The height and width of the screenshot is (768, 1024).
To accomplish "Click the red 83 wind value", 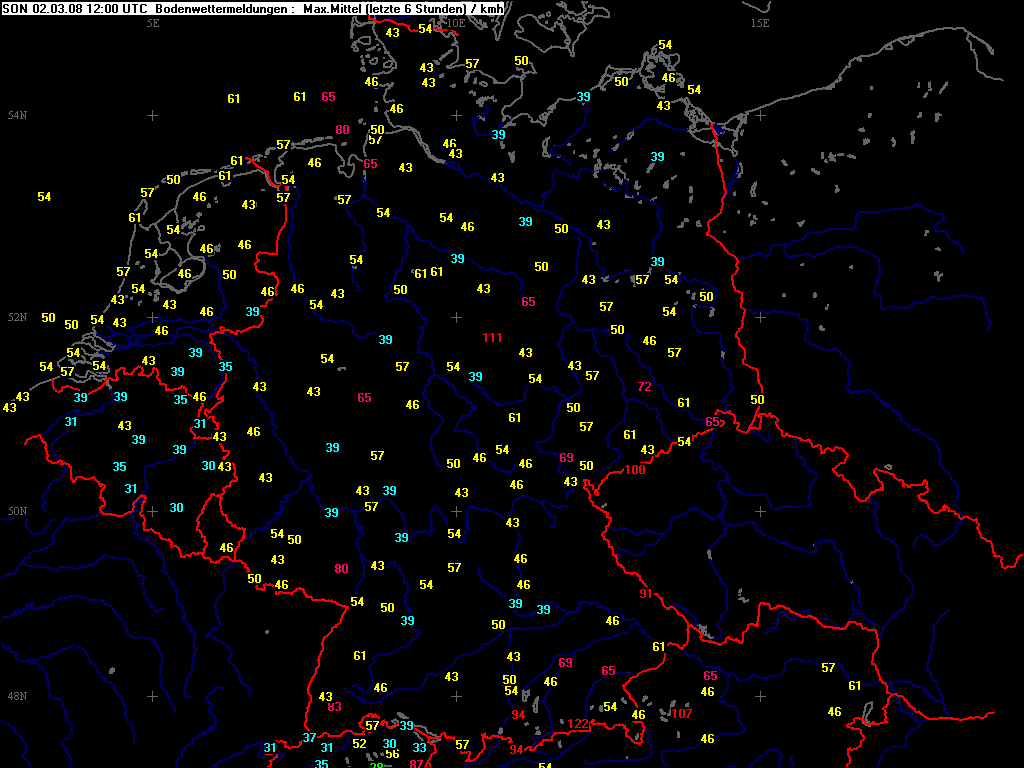I will 335,707.
